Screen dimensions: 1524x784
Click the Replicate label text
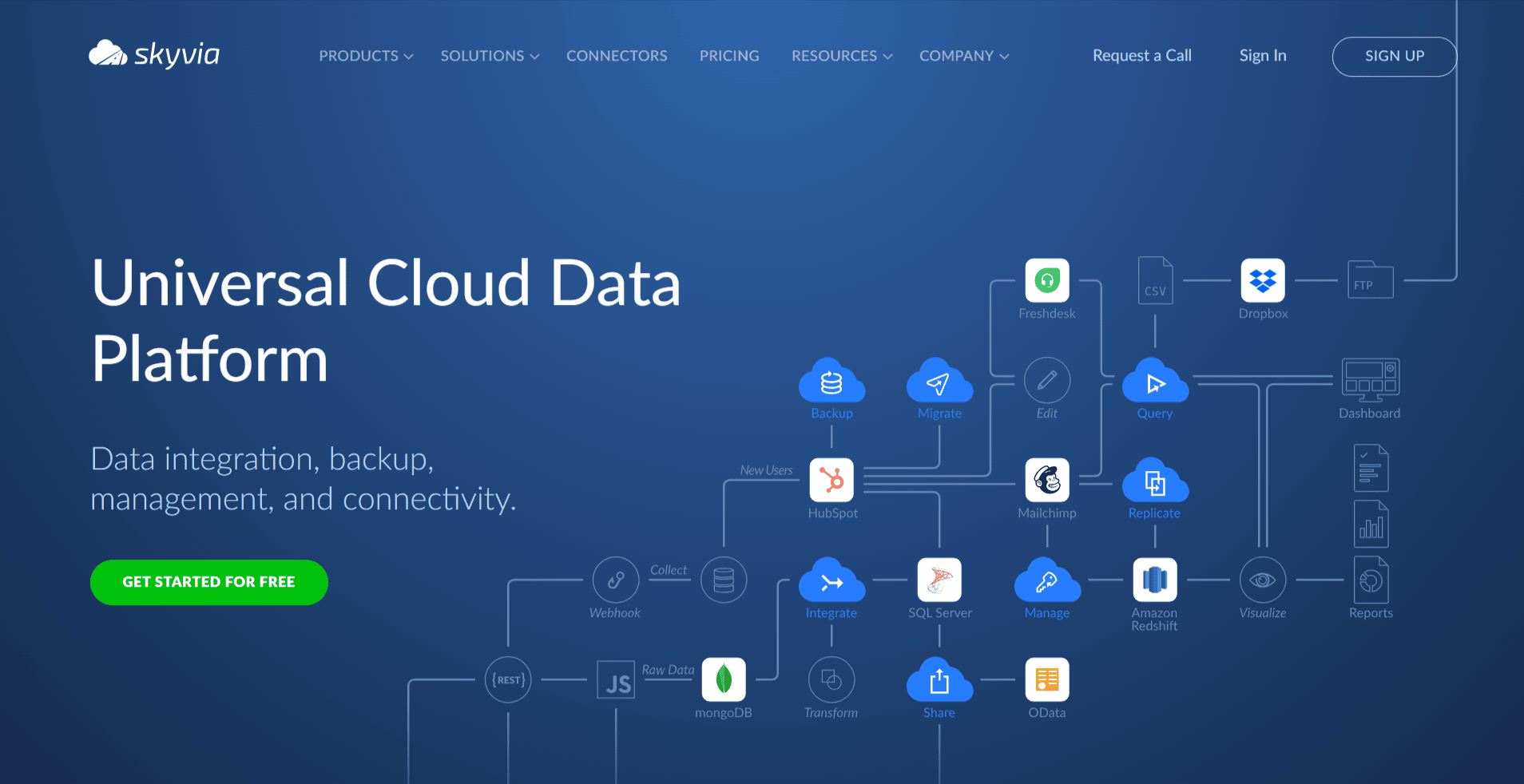[1154, 513]
